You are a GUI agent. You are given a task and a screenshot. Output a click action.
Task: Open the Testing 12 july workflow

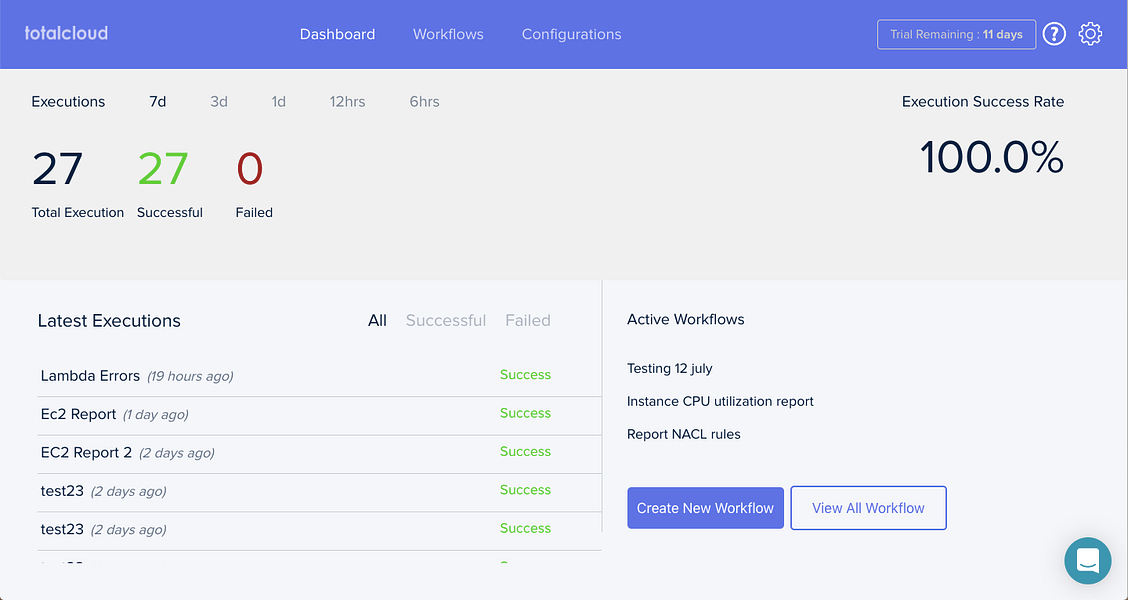[670, 368]
